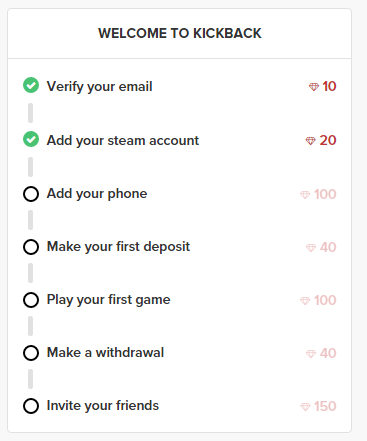The width and height of the screenshot is (367, 441).
Task: Click the gem icon on Add your phone row
Action: tap(305, 195)
